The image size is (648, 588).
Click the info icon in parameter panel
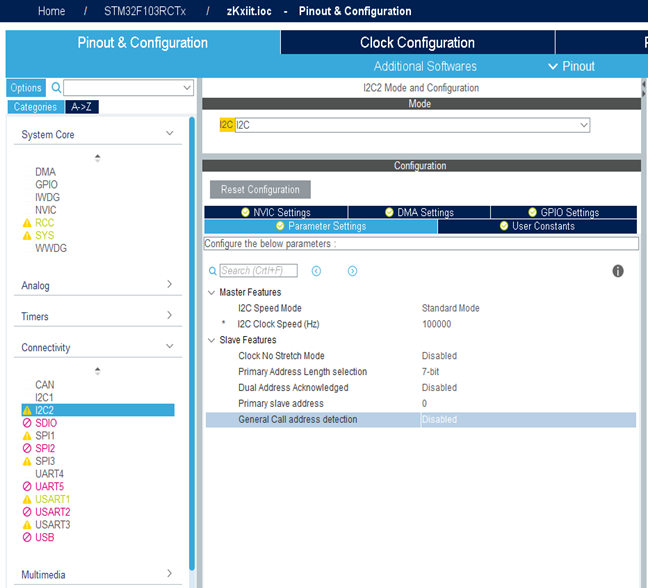618,271
